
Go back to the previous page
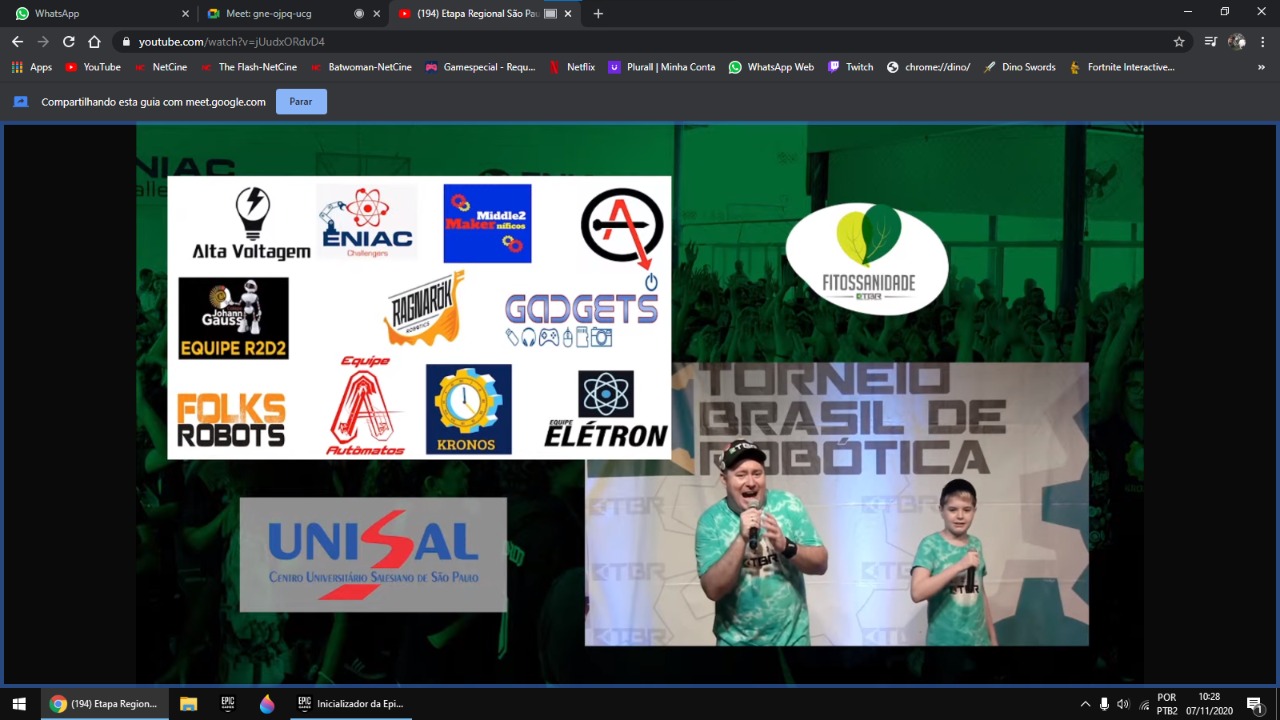click(x=17, y=42)
